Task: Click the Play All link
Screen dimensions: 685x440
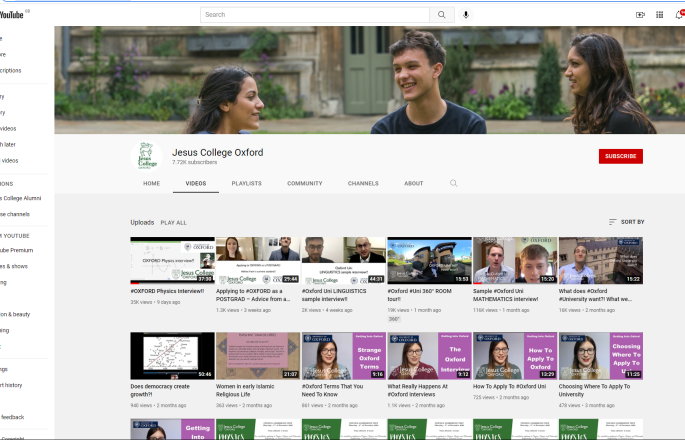Action: (173, 222)
